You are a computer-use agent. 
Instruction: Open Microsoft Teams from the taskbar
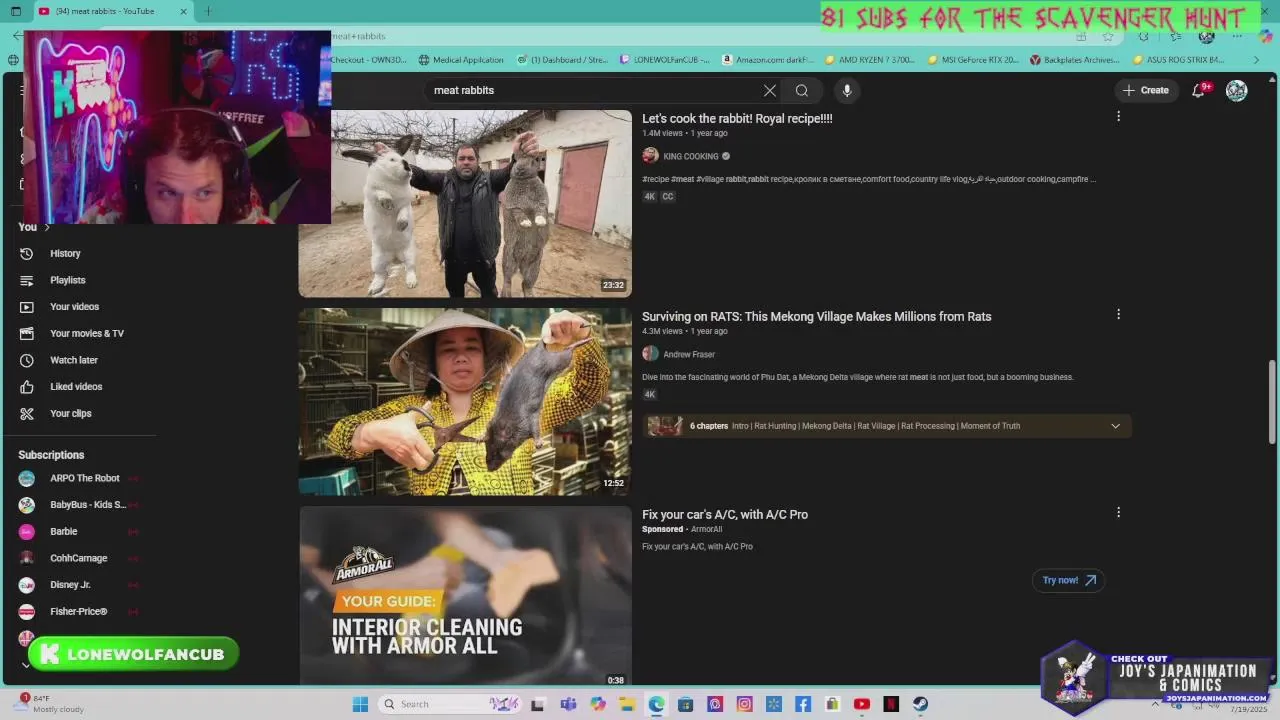point(568,704)
